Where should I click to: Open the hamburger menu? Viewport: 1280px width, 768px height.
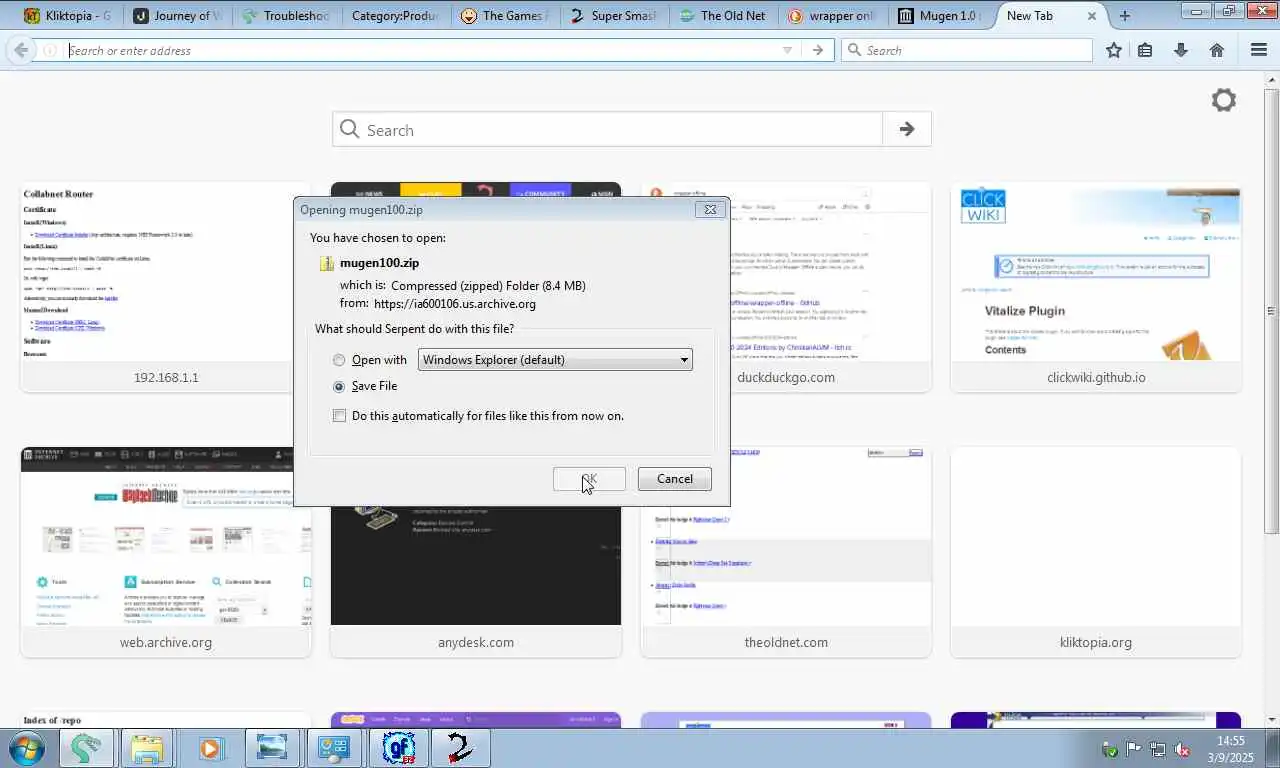(1259, 50)
